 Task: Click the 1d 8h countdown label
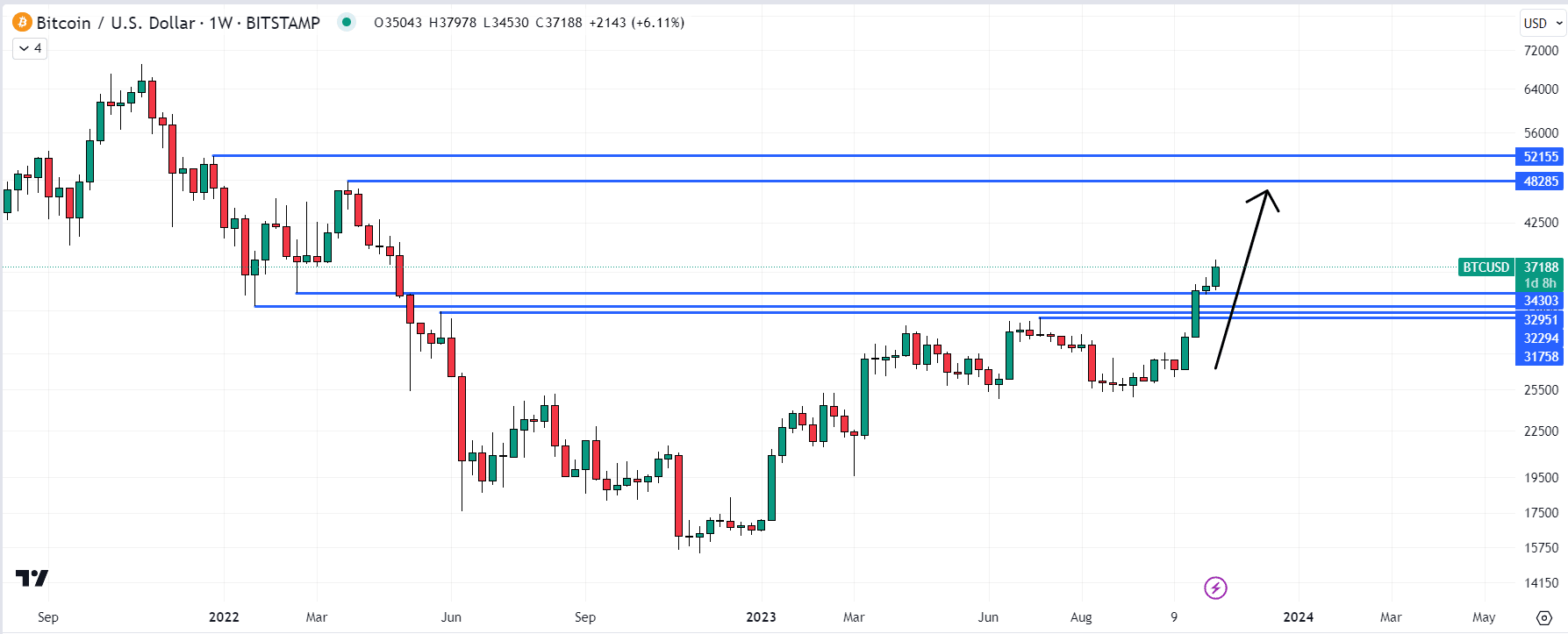coord(1540,282)
